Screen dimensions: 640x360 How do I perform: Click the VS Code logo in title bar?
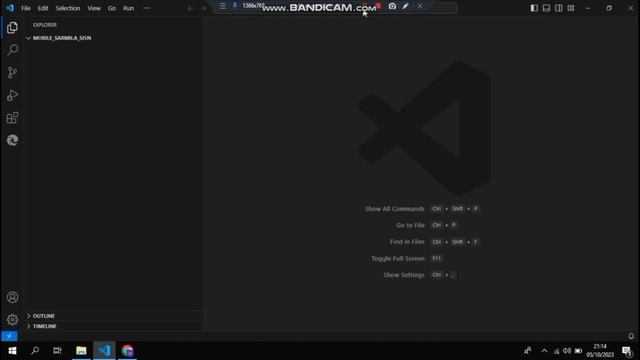10,8
